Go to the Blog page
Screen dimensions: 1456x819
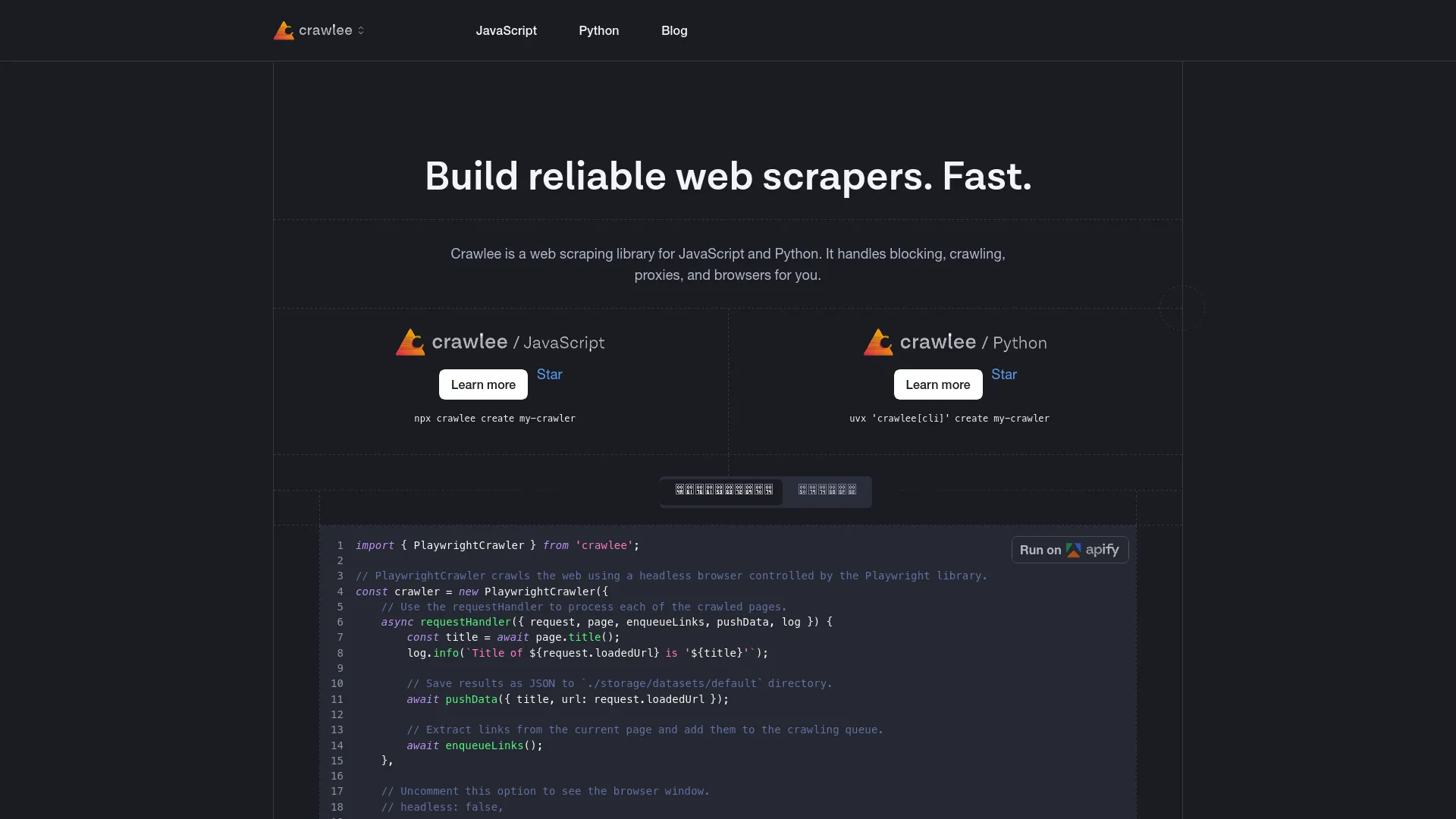point(674,30)
